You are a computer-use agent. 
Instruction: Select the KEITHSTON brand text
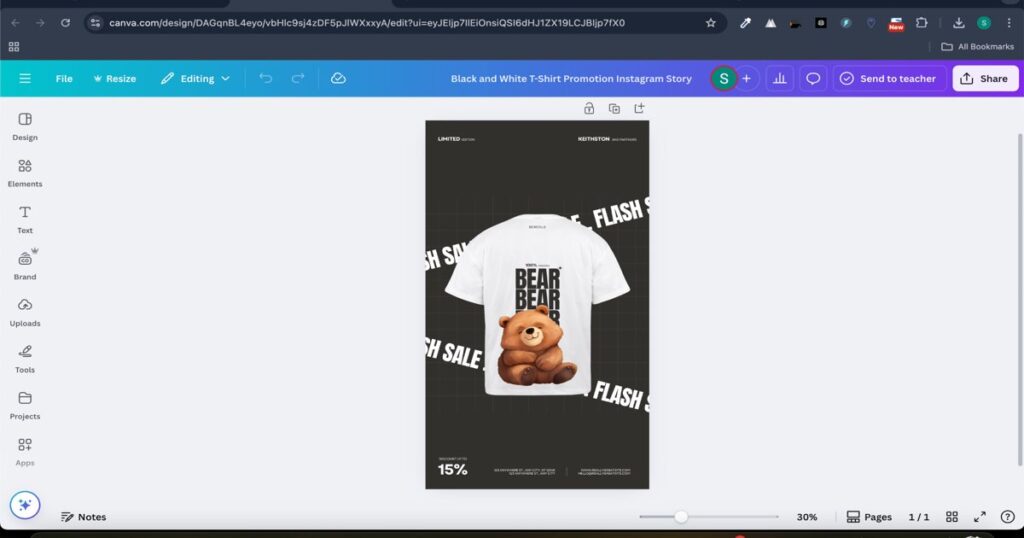(594, 138)
